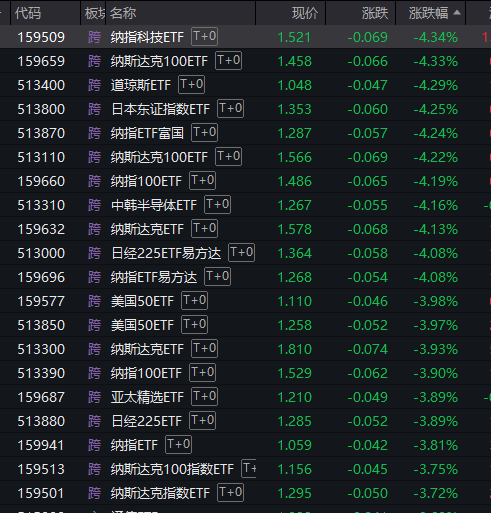The height and width of the screenshot is (513, 491).
Task: Click price 1.295 of 纳斯达克指数ETF
Action: pyautogui.click(x=295, y=493)
